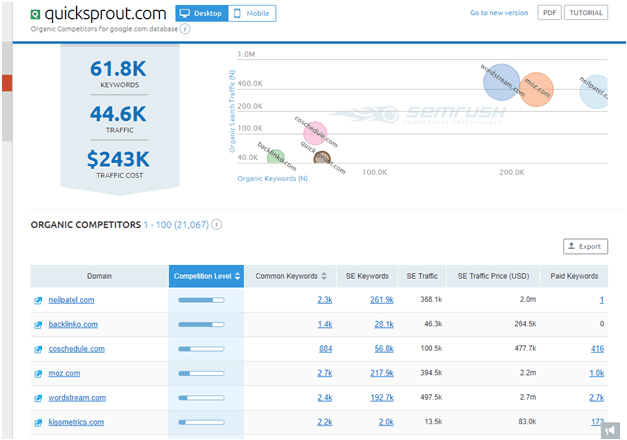Click neilpatel.com common keywords 2.3k
This screenshot has width=627, height=440.
325,300
